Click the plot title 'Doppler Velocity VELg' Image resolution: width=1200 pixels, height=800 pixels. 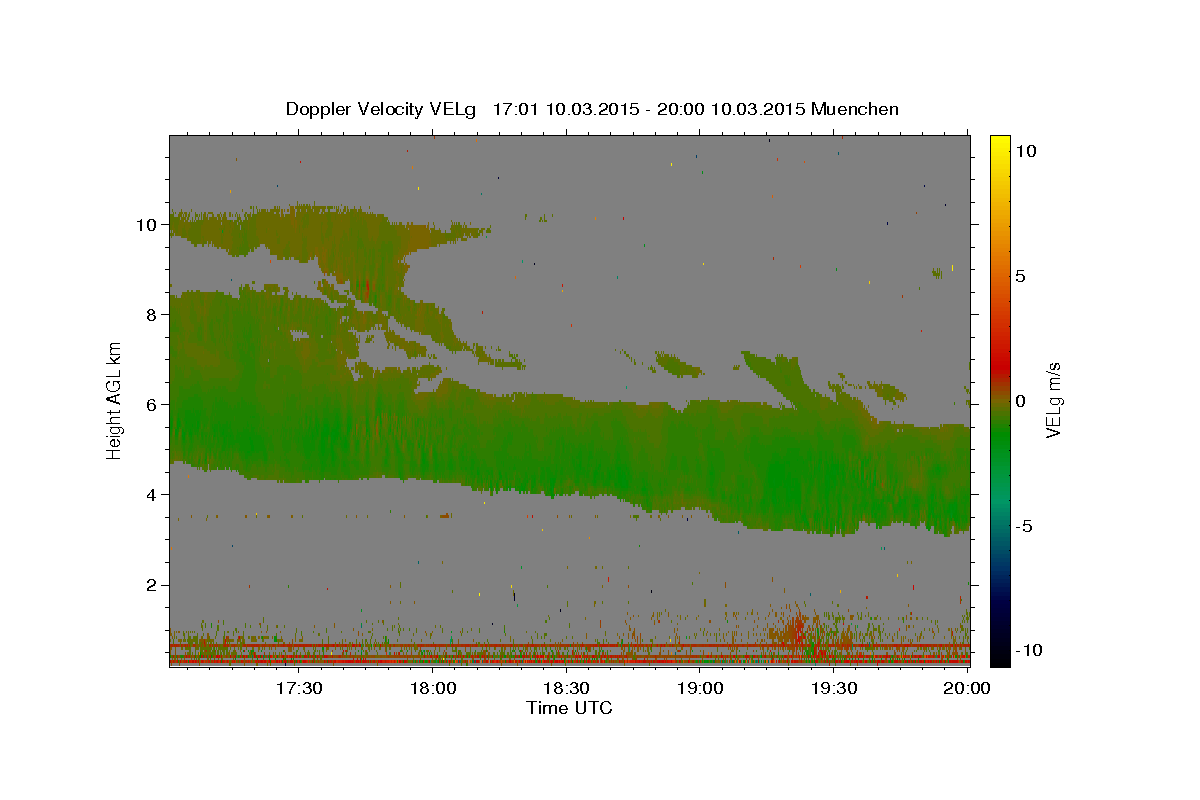[382, 109]
